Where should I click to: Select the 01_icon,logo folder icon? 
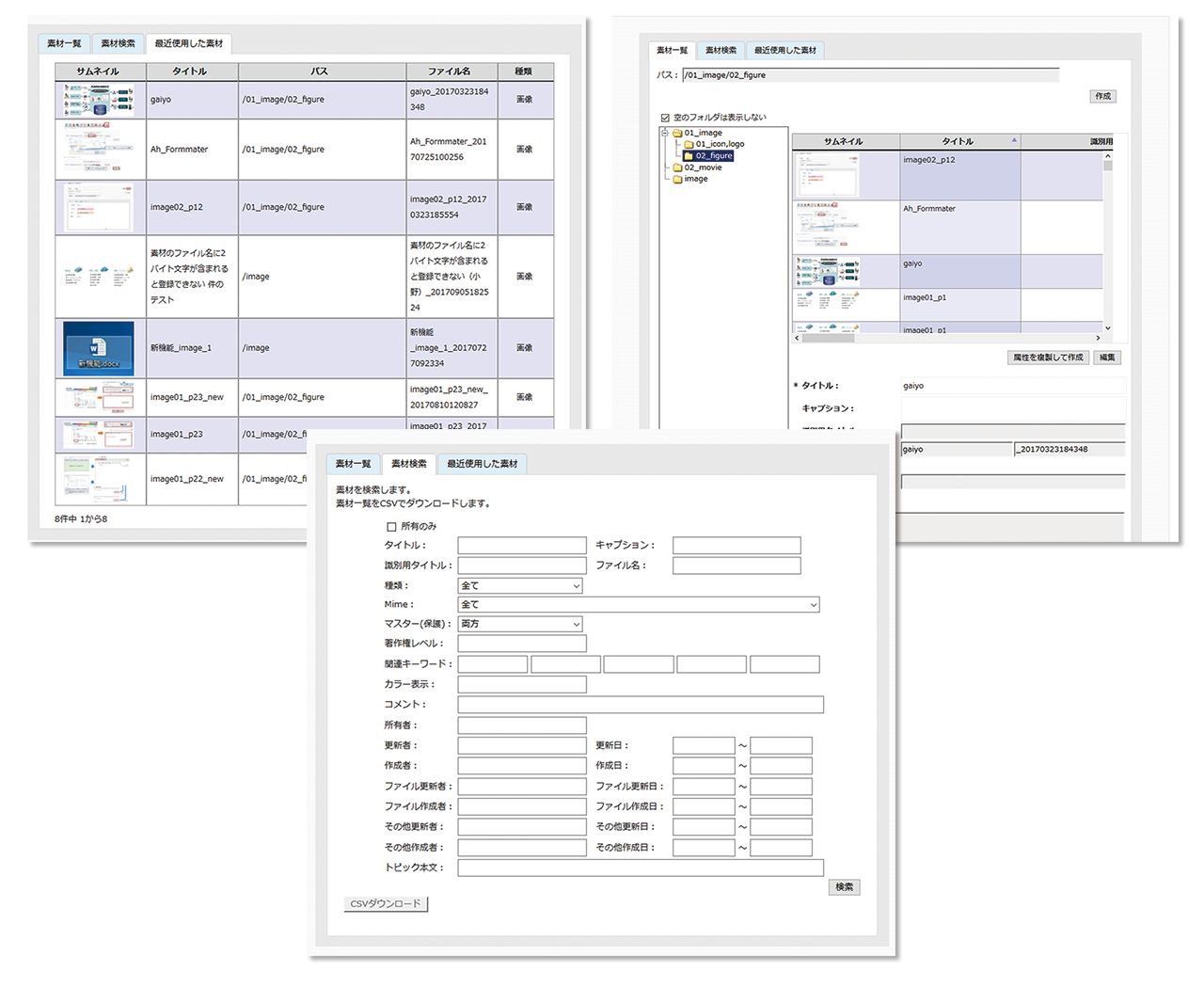tap(689, 144)
